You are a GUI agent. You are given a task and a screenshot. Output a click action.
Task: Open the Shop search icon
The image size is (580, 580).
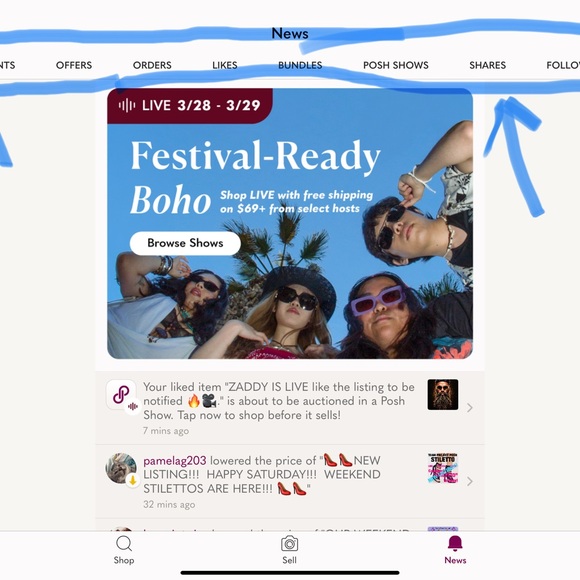coord(124,544)
